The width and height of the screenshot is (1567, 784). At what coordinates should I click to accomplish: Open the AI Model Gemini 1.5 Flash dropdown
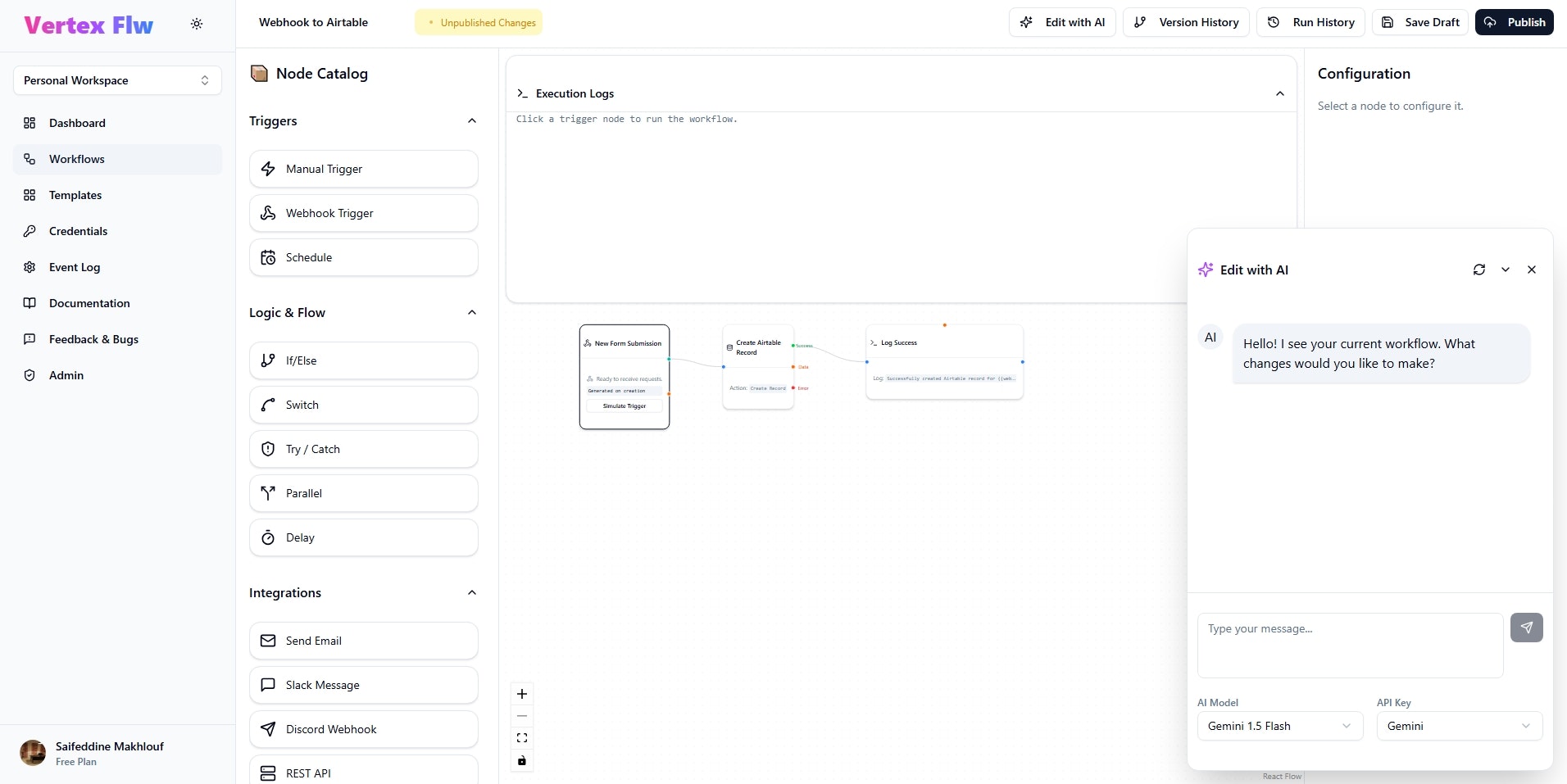1280,726
